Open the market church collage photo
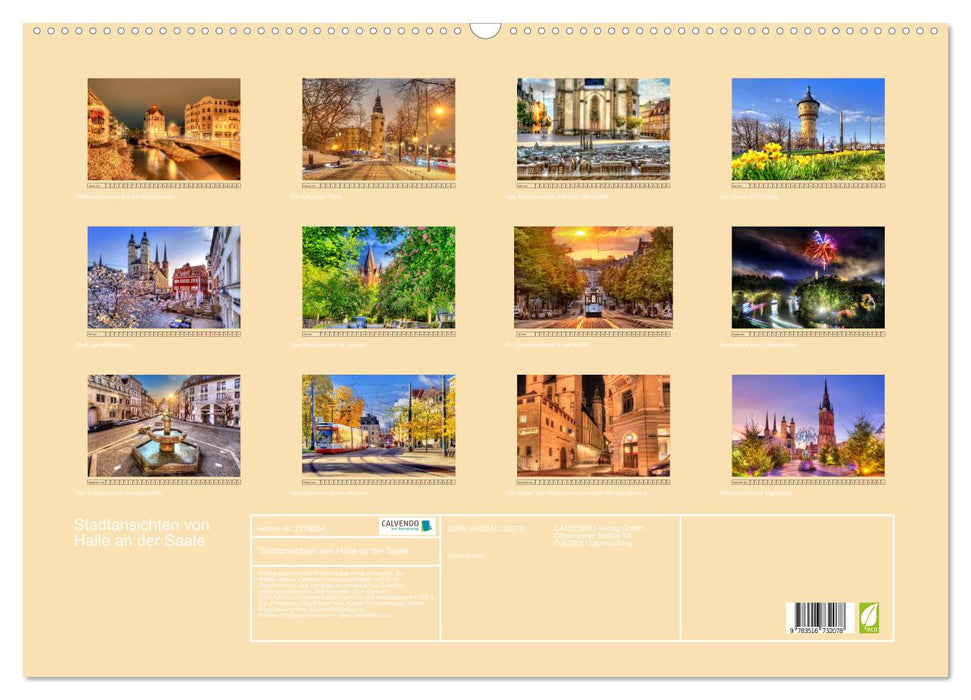This screenshot has height=700, width=971. (593, 129)
